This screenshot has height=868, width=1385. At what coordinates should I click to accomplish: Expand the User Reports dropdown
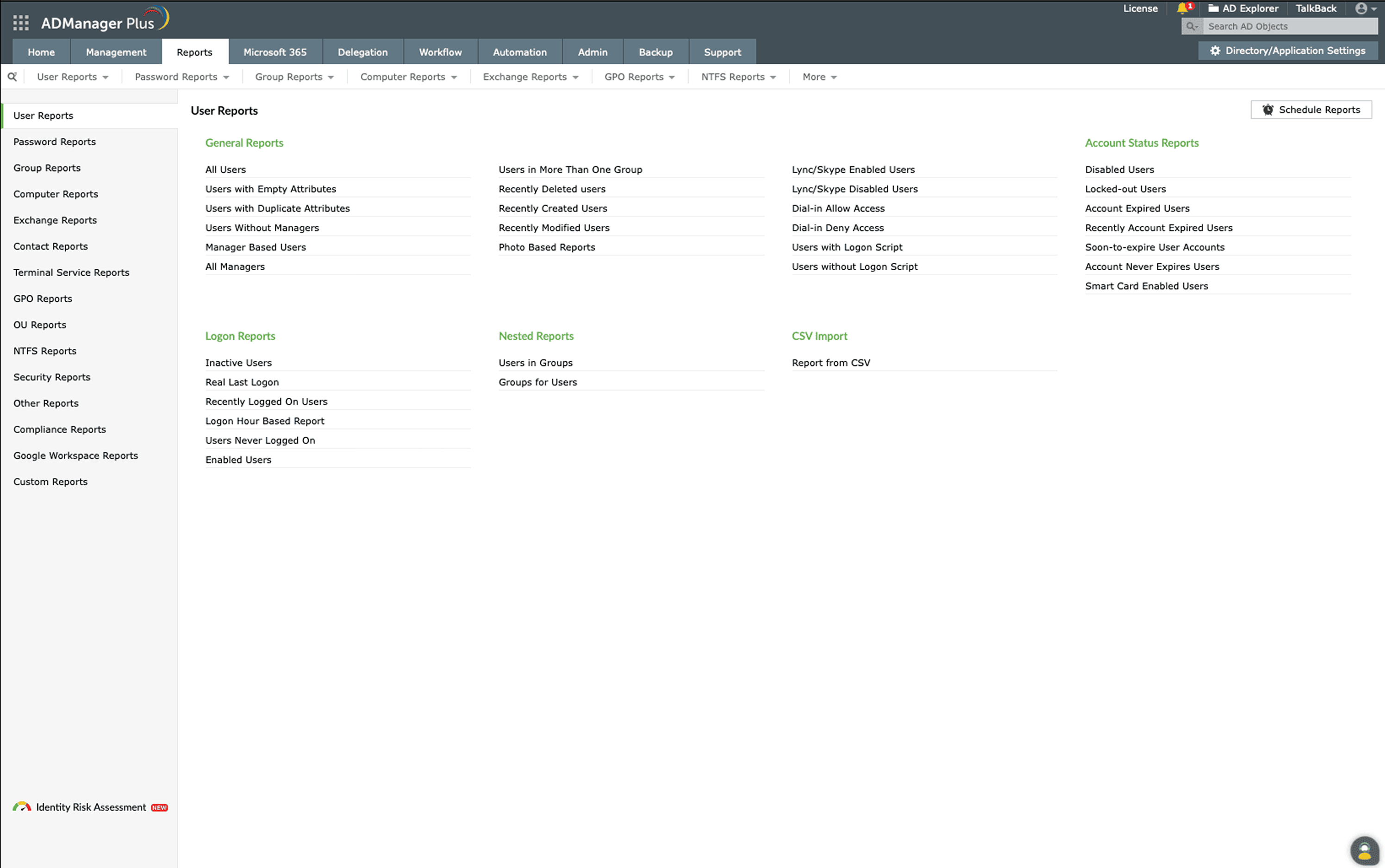pyautogui.click(x=72, y=77)
